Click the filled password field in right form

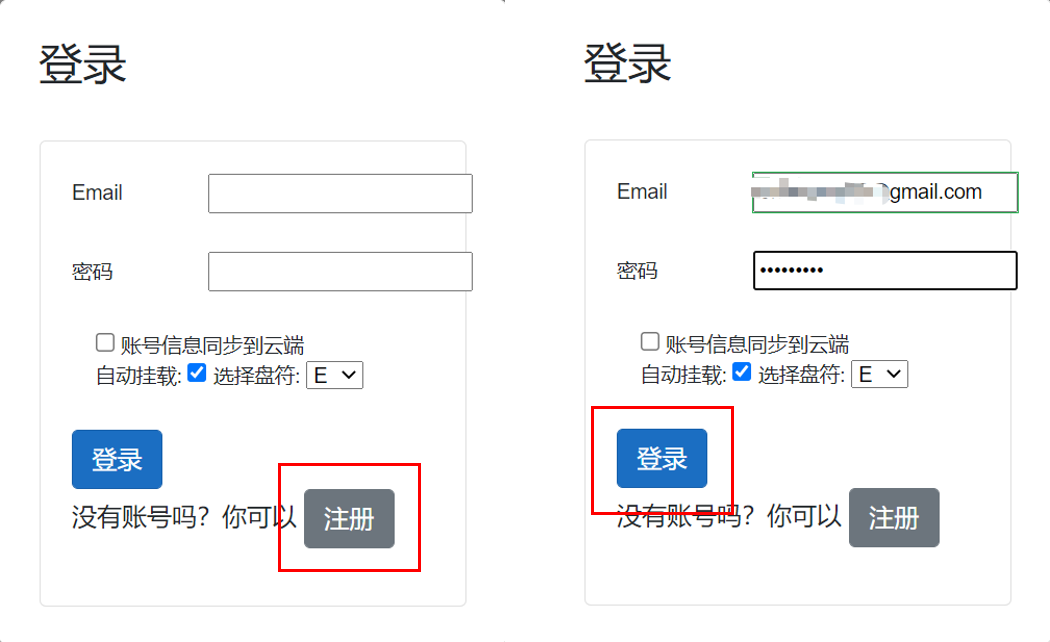click(885, 270)
